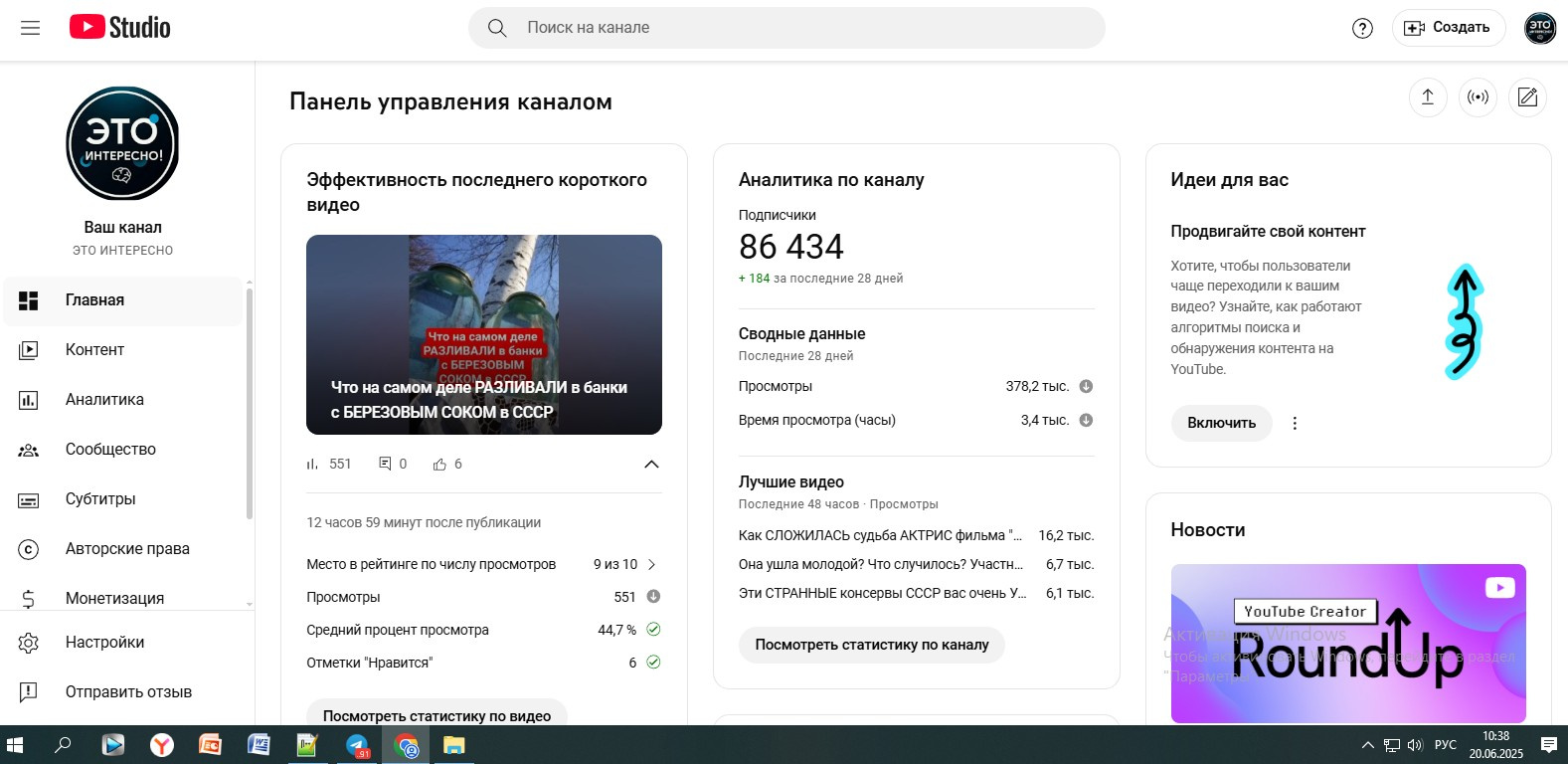Click the large channel logo in the sidebar
Screen dimensions: 1568x764
122,143
